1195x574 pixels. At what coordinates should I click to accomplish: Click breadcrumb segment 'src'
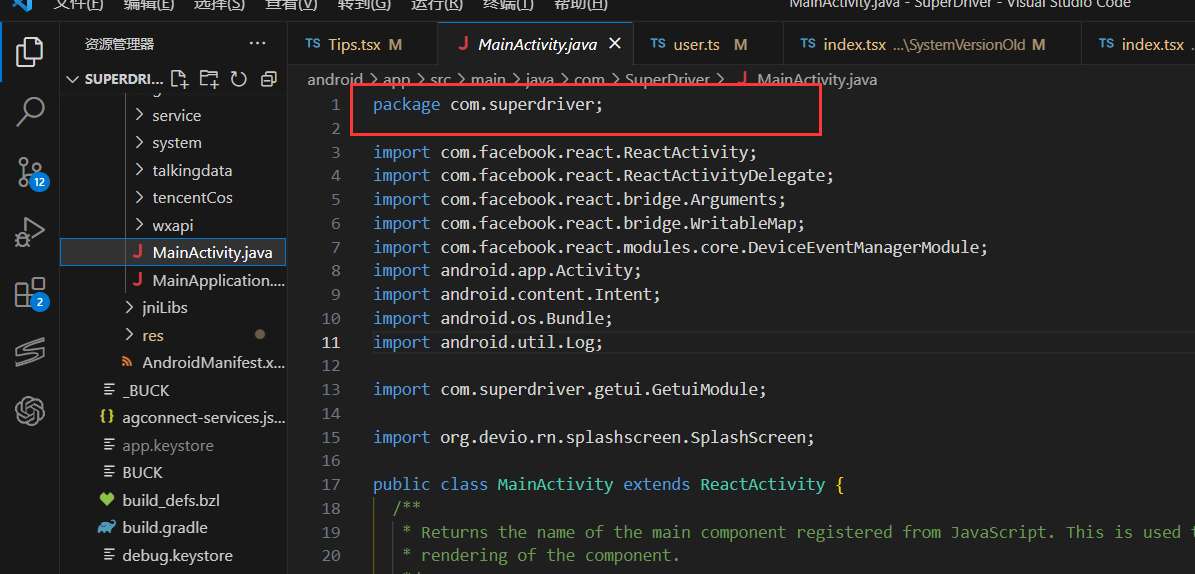point(441,79)
